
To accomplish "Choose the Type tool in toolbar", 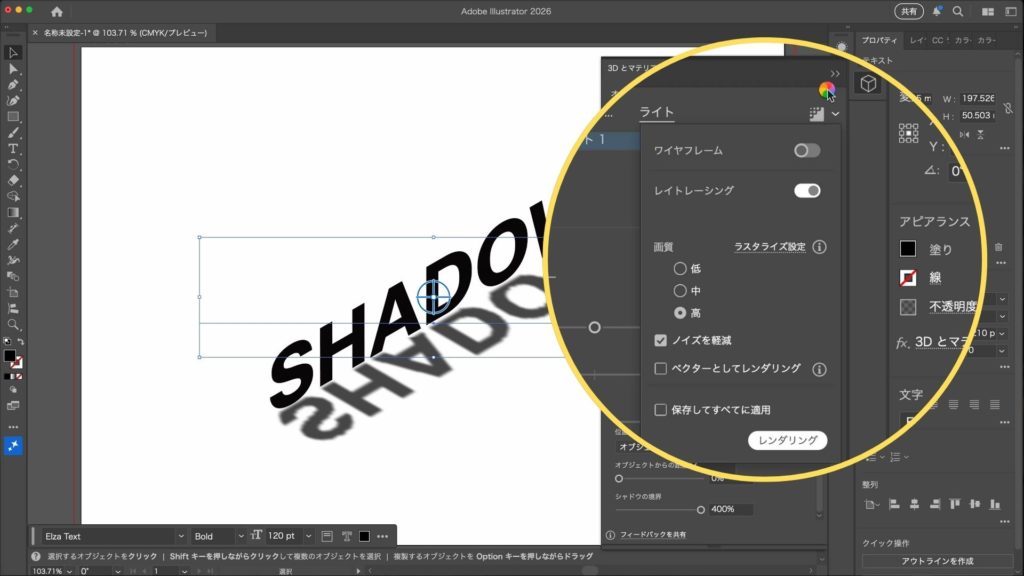I will click(13, 149).
